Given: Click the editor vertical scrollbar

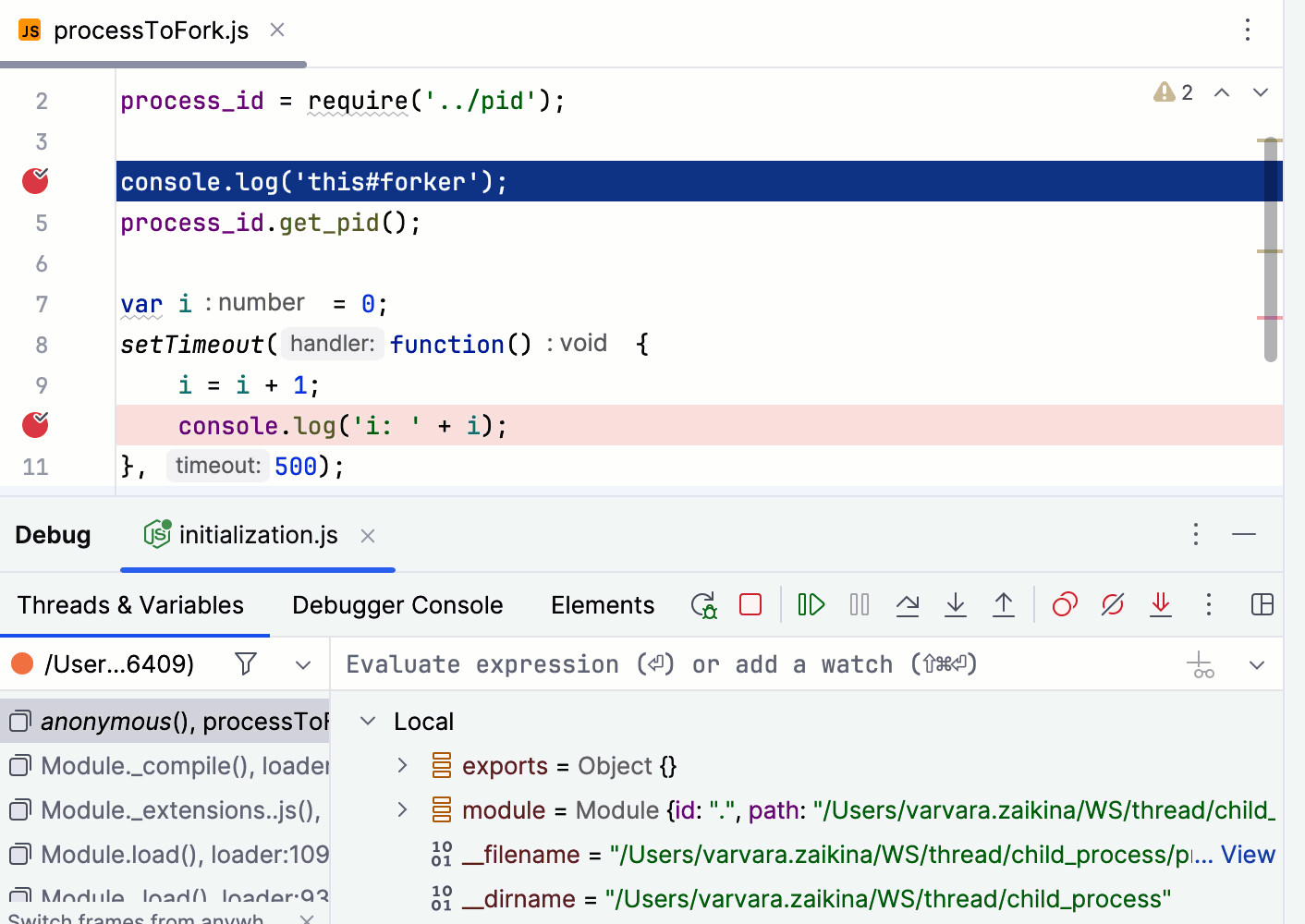Looking at the screenshot, I should tap(1271, 249).
